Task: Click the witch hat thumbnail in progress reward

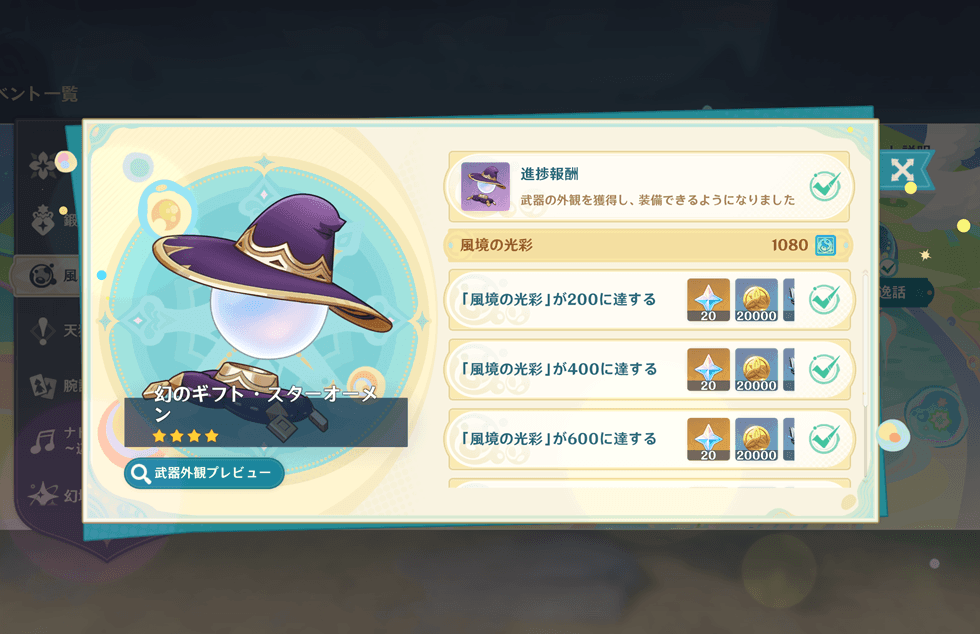Action: point(485,186)
